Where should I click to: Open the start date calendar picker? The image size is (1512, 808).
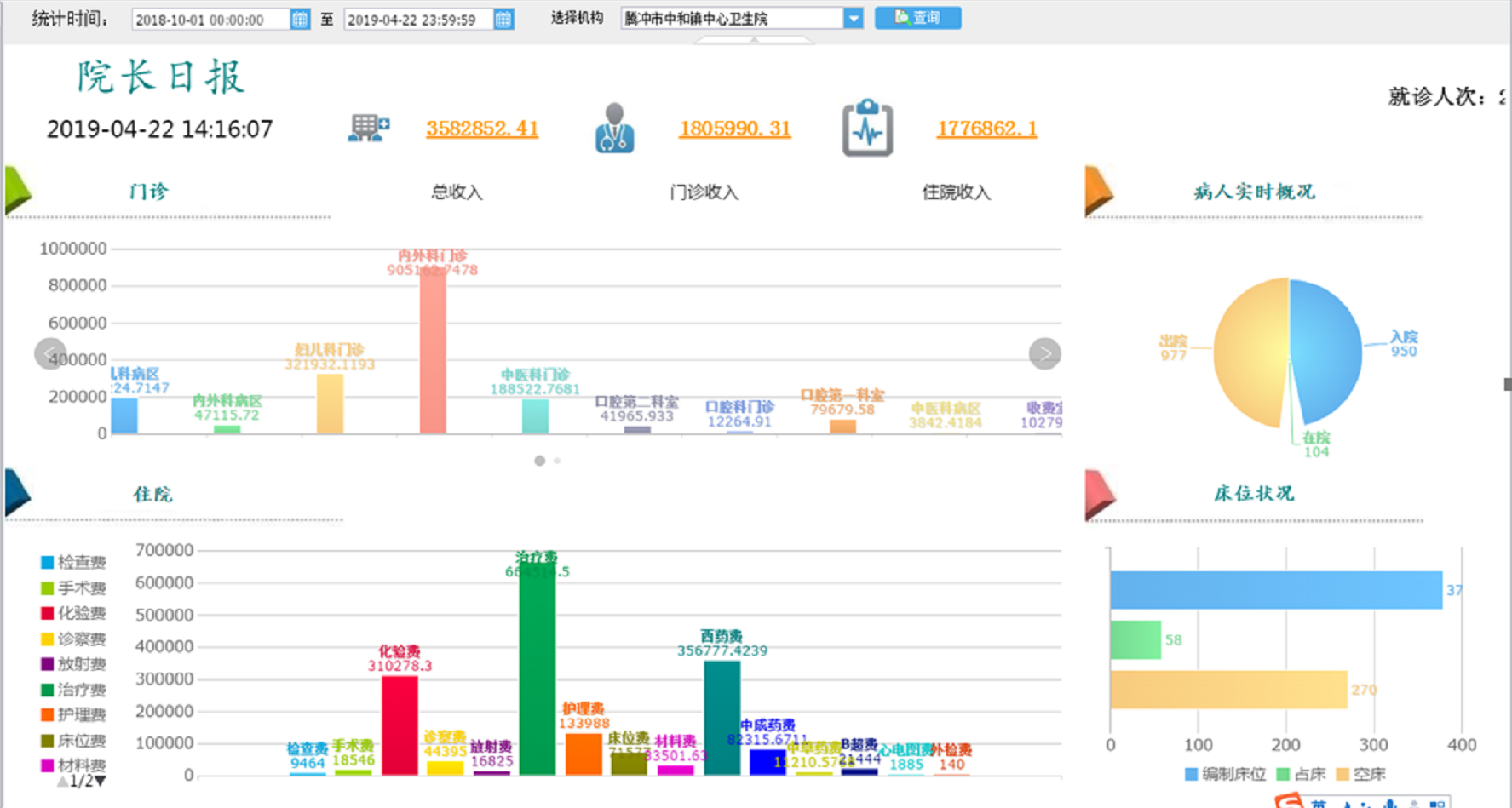point(300,19)
